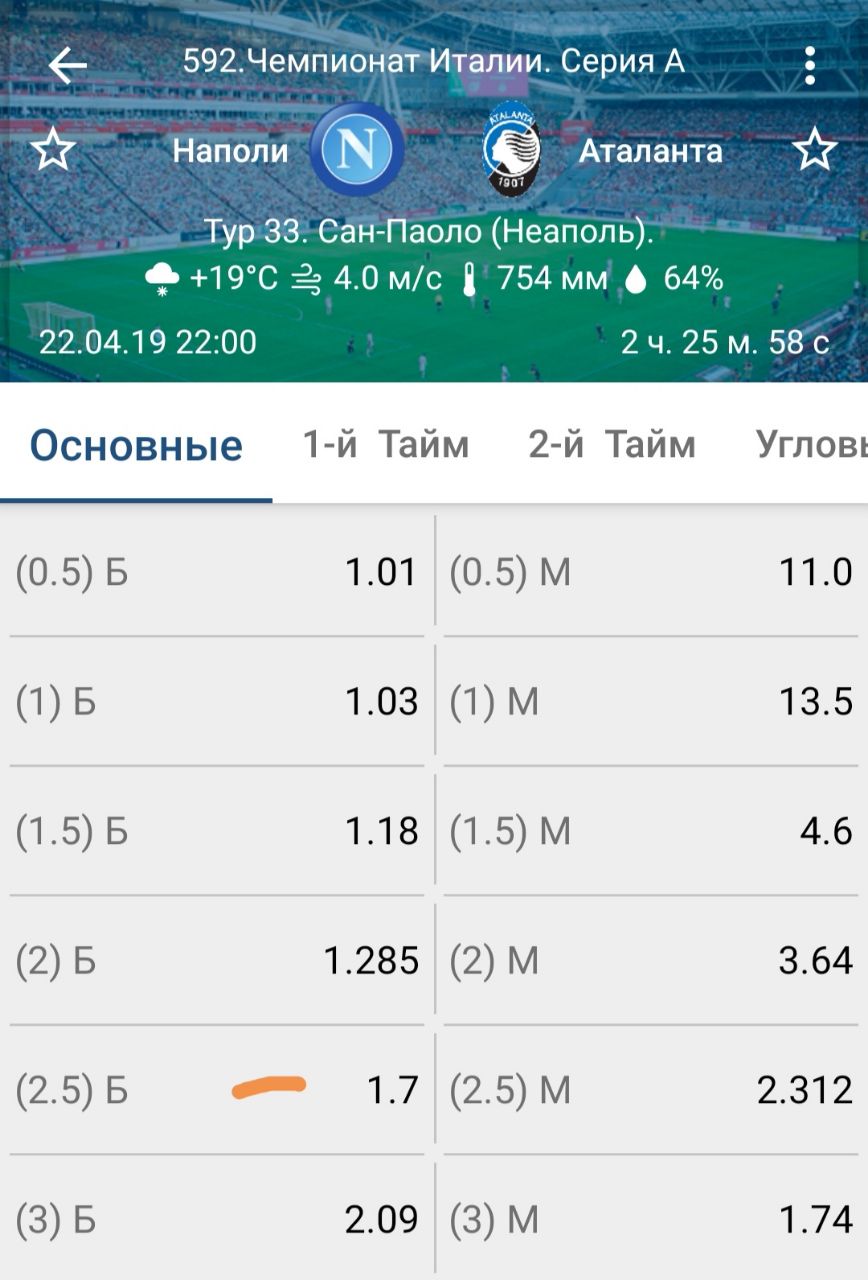Tap the Atalanta club logo
The width and height of the screenshot is (868, 1280).
coord(511,151)
